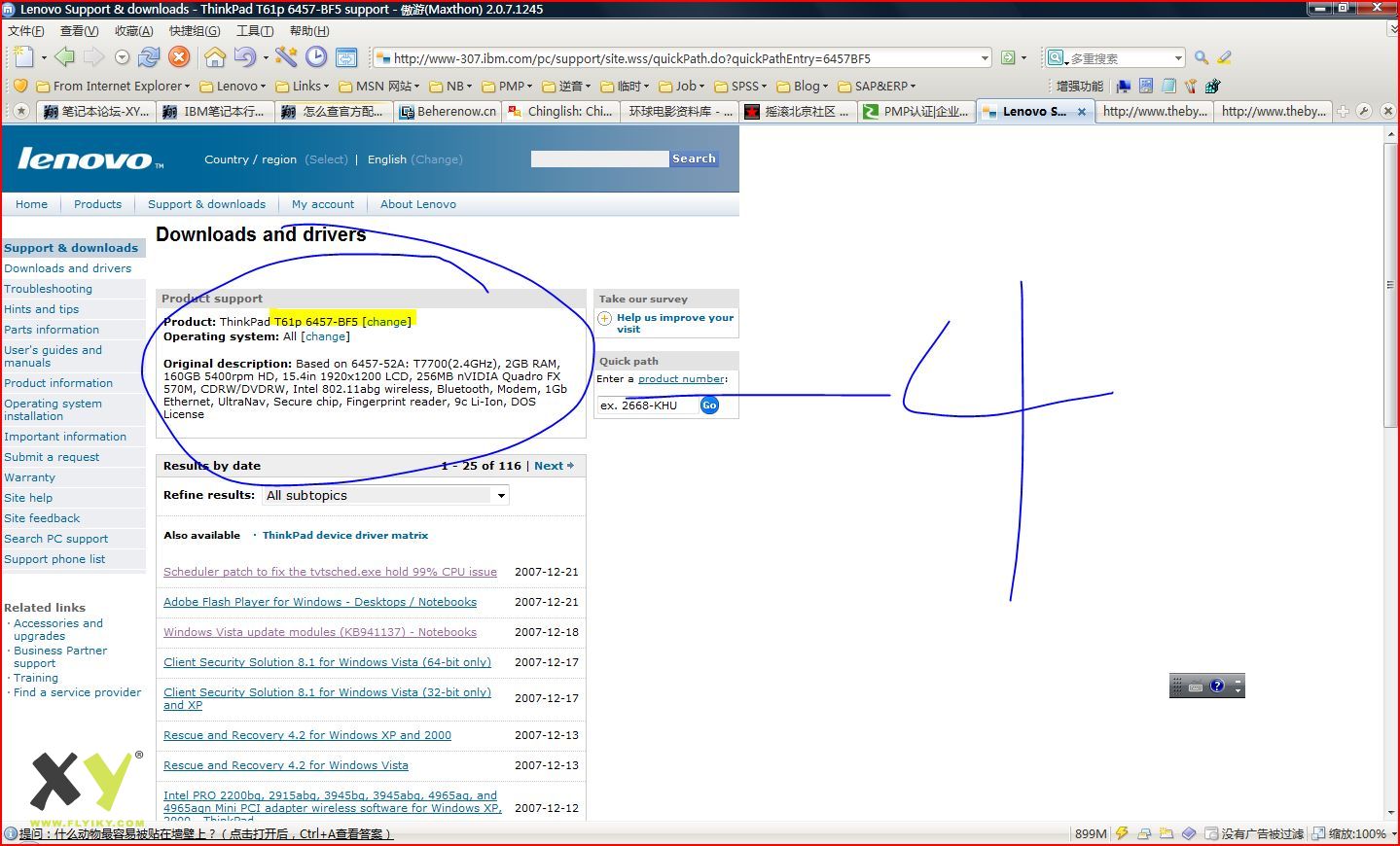The height and width of the screenshot is (846, 1400).
Task: Click the Undo closed tab icon
Action: point(244,57)
